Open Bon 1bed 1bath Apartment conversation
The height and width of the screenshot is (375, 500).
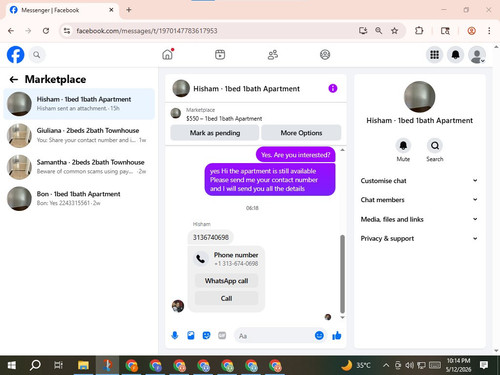point(79,198)
